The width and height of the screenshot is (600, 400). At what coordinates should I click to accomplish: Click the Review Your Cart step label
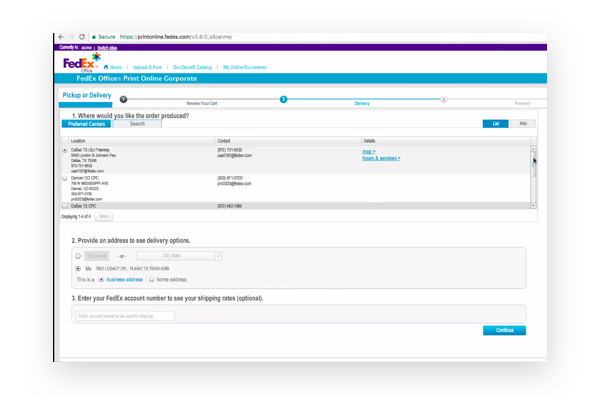202,103
